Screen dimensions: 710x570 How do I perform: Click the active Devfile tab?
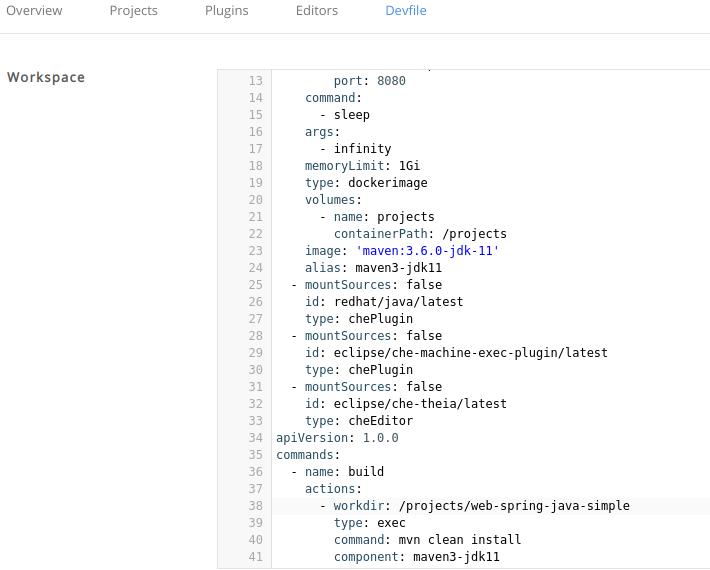(406, 11)
